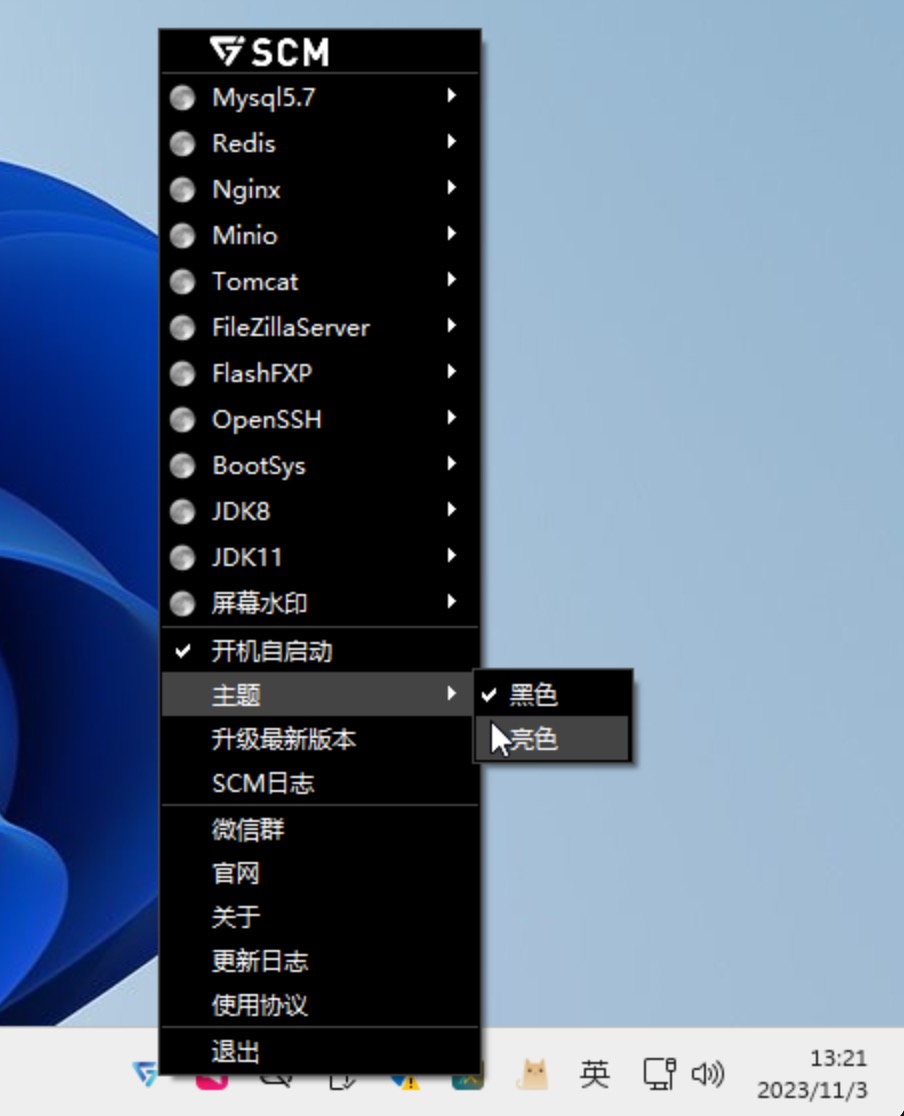Open the 使用协议 agreement entry

coord(320,1005)
